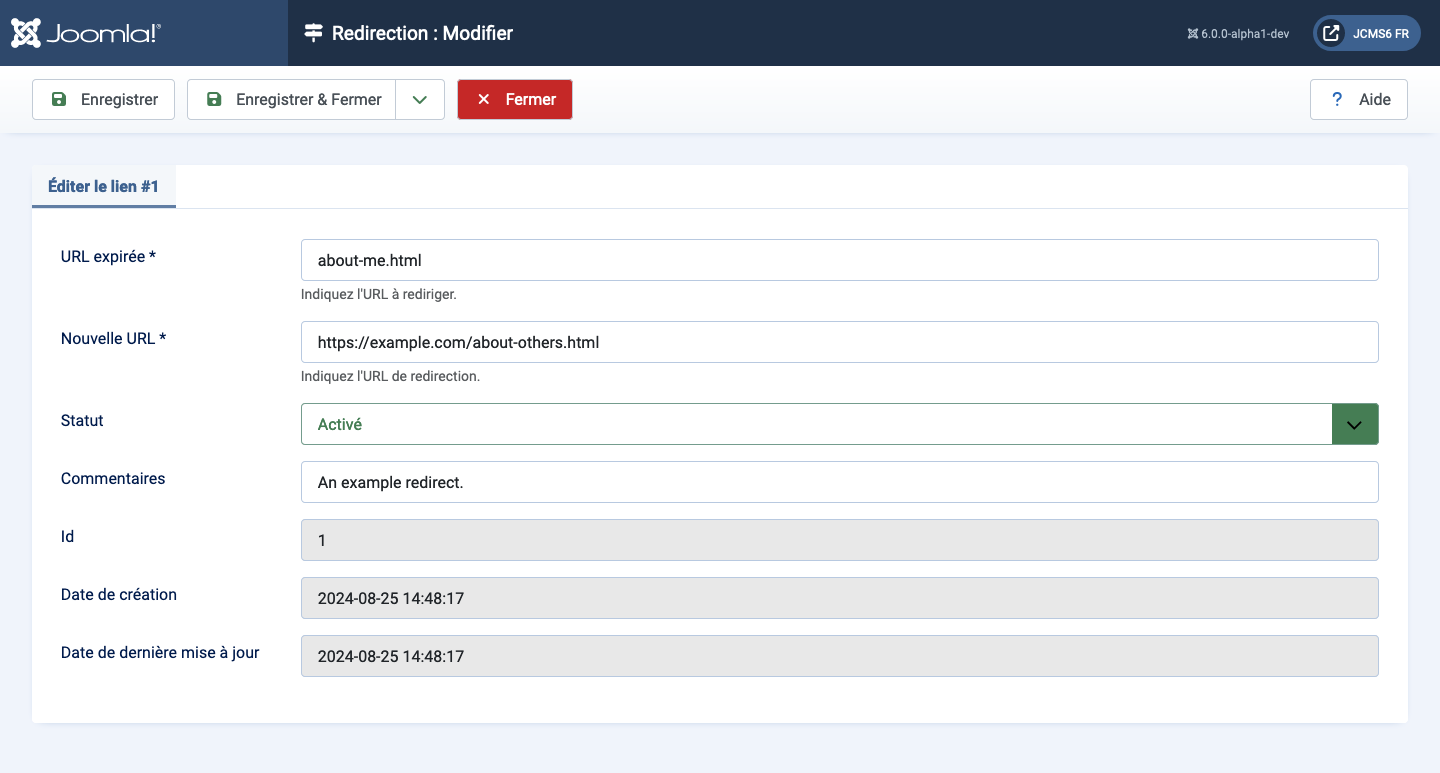The height and width of the screenshot is (773, 1440).
Task: Click the Commentaires text field
Action: pyautogui.click(x=840, y=482)
